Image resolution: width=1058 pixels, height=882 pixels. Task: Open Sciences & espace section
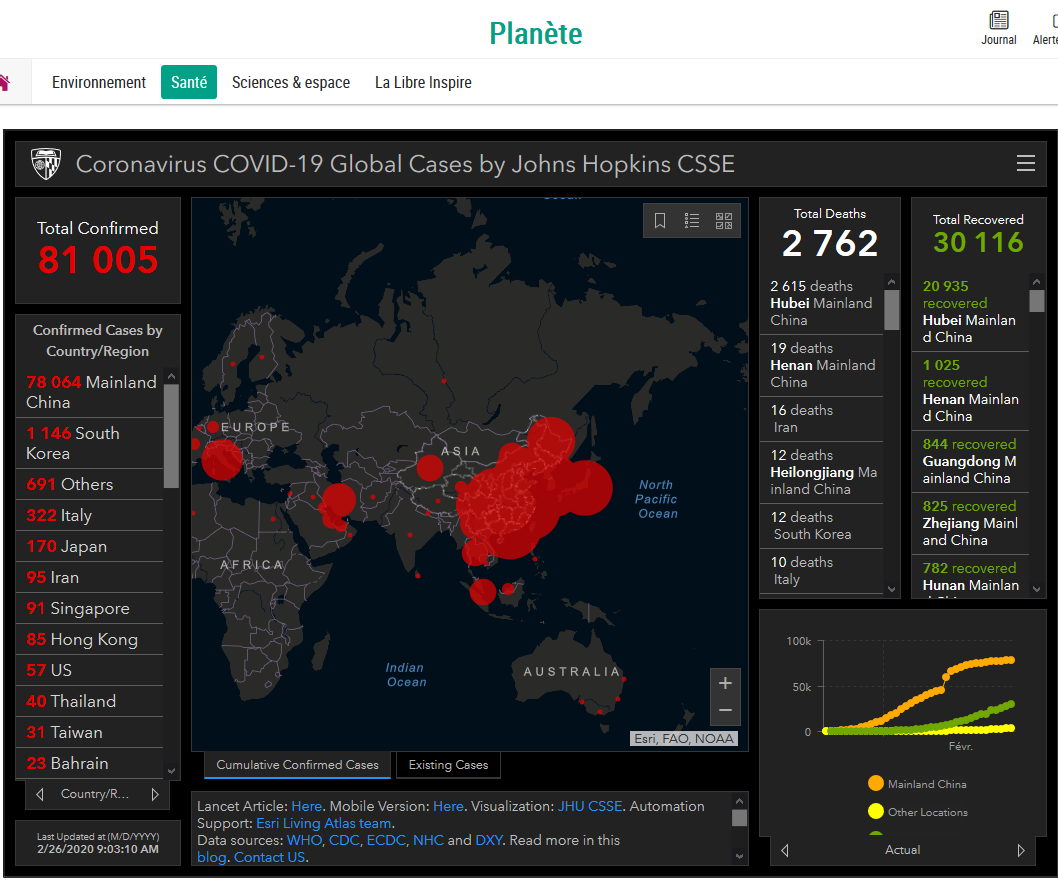tap(291, 82)
